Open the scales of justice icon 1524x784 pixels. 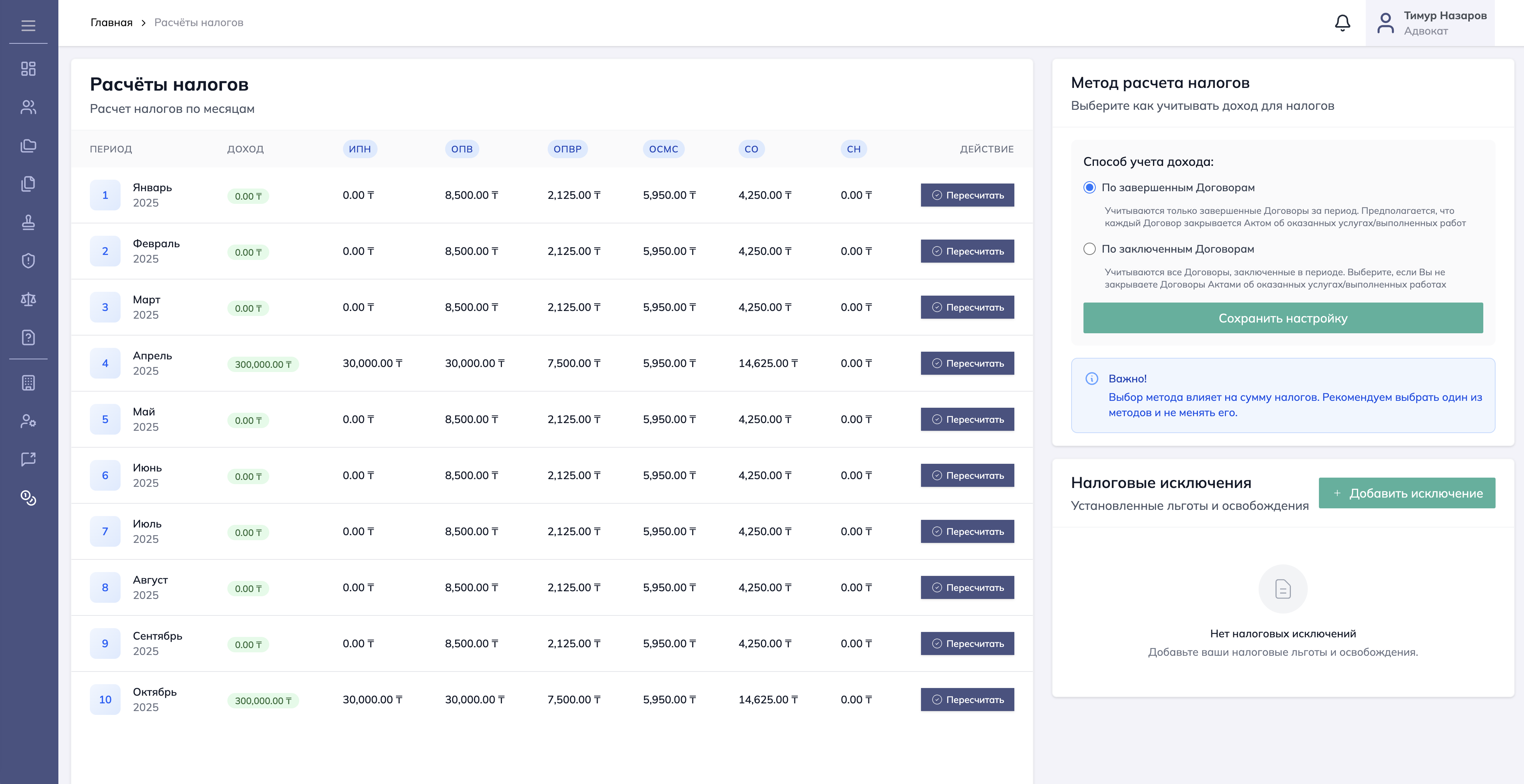click(x=28, y=299)
